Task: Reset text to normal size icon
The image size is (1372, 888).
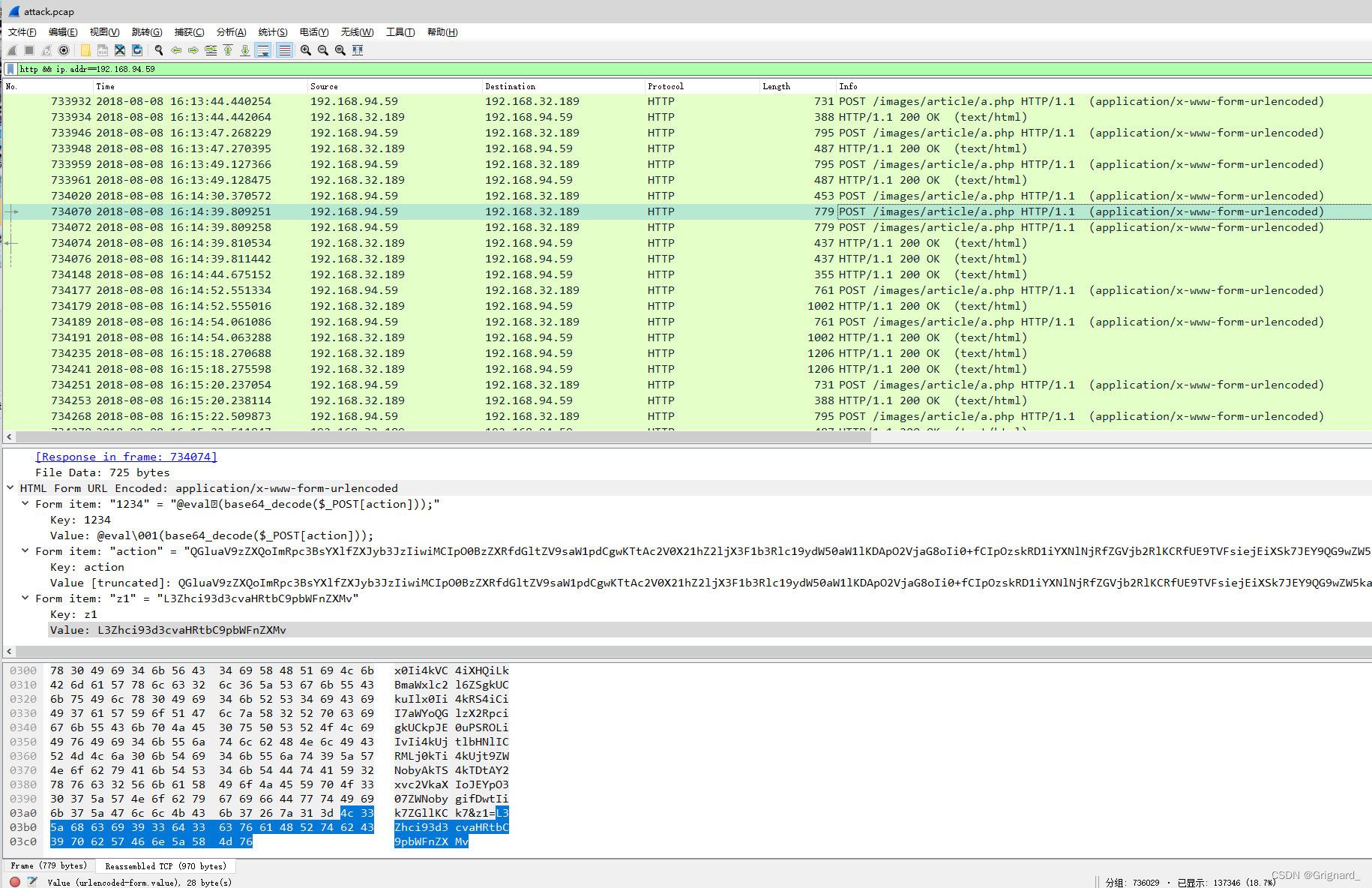Action: click(x=340, y=50)
